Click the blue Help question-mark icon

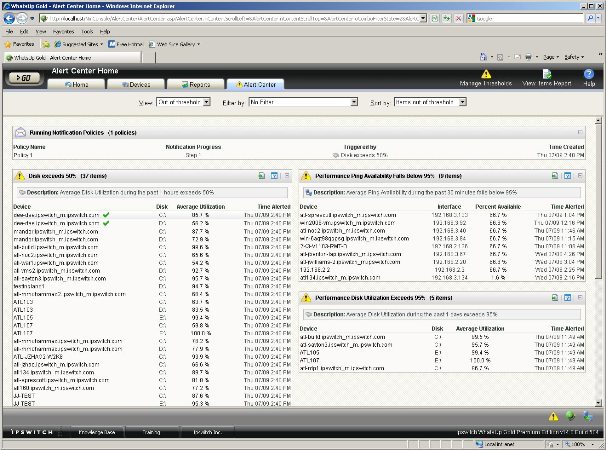(x=589, y=74)
